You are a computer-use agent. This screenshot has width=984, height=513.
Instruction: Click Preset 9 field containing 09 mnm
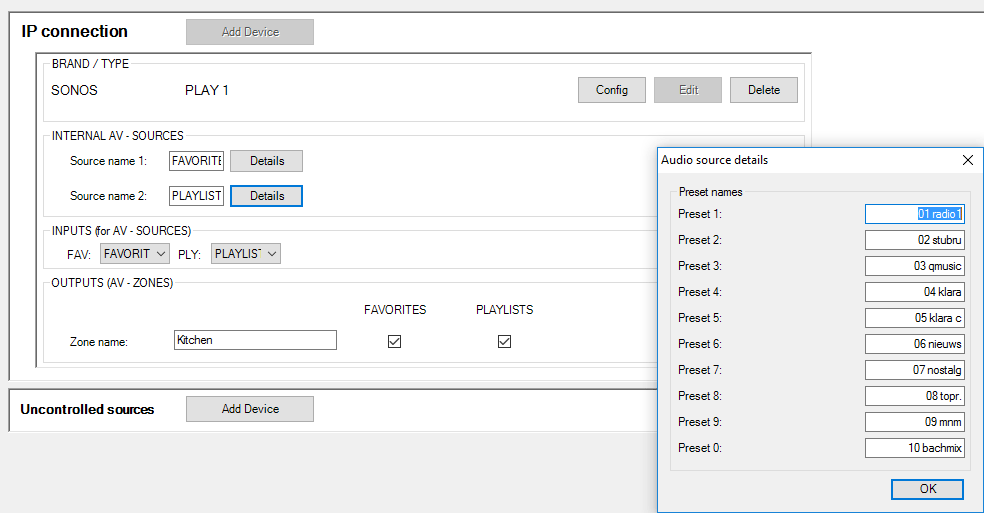coord(914,422)
